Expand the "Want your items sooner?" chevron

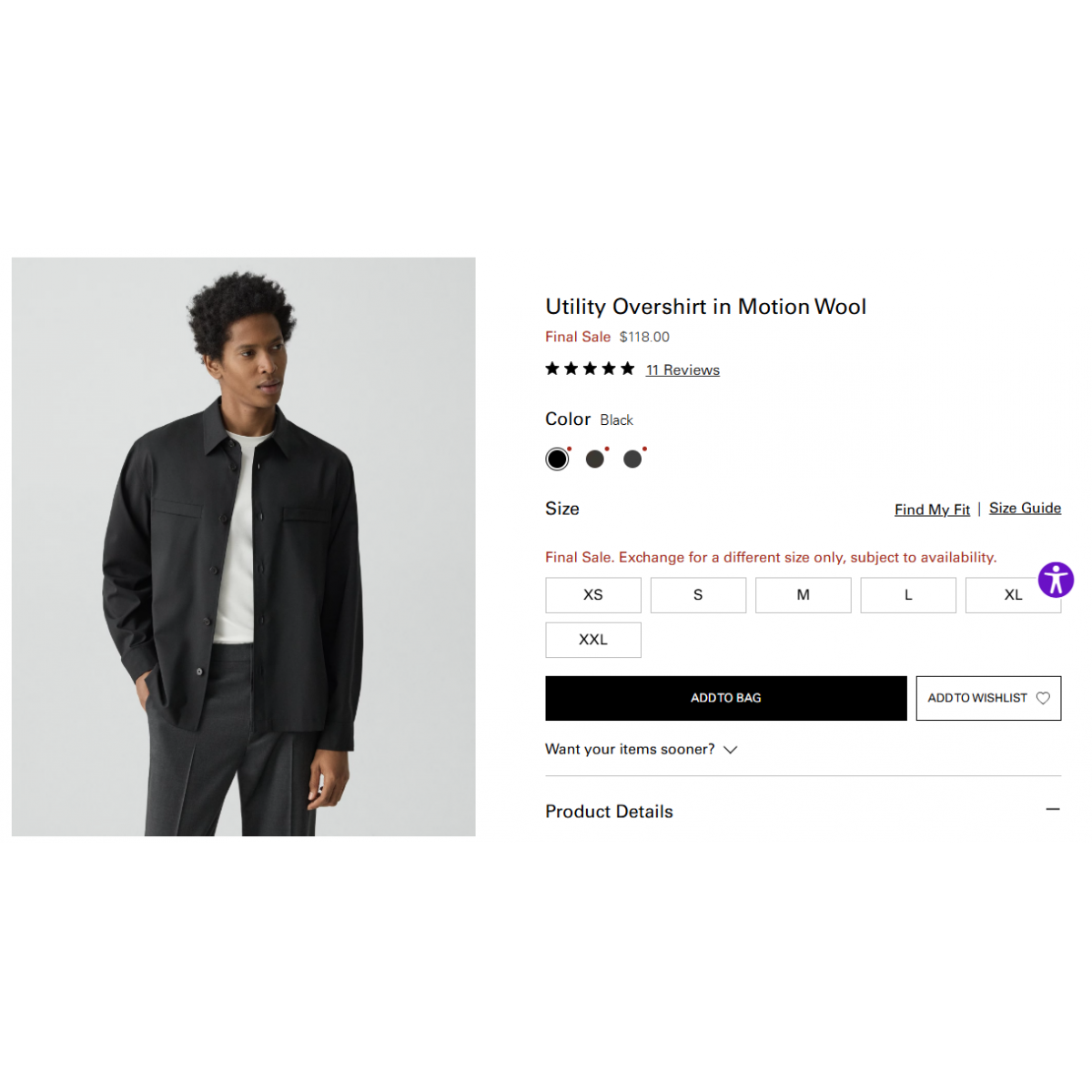[730, 750]
